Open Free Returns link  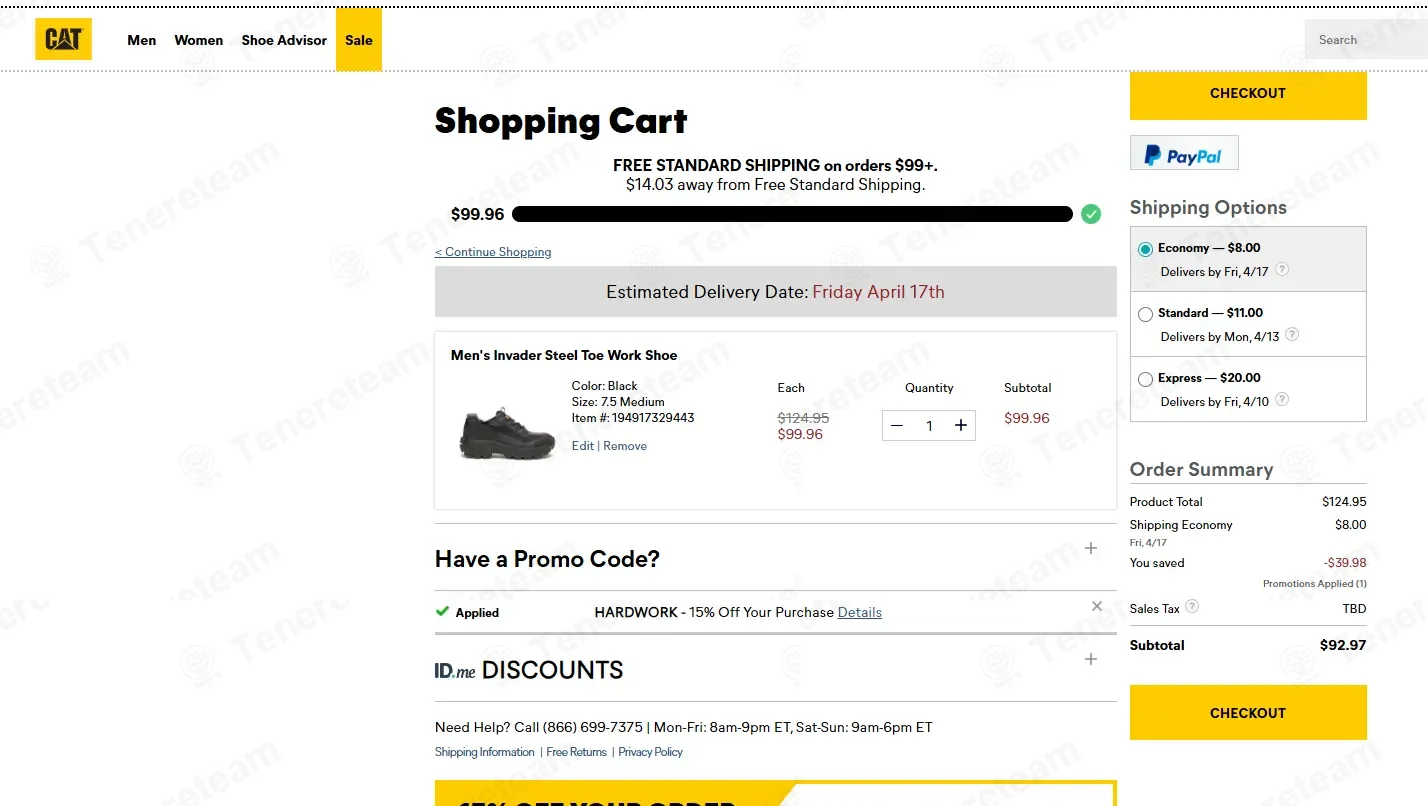[577, 752]
